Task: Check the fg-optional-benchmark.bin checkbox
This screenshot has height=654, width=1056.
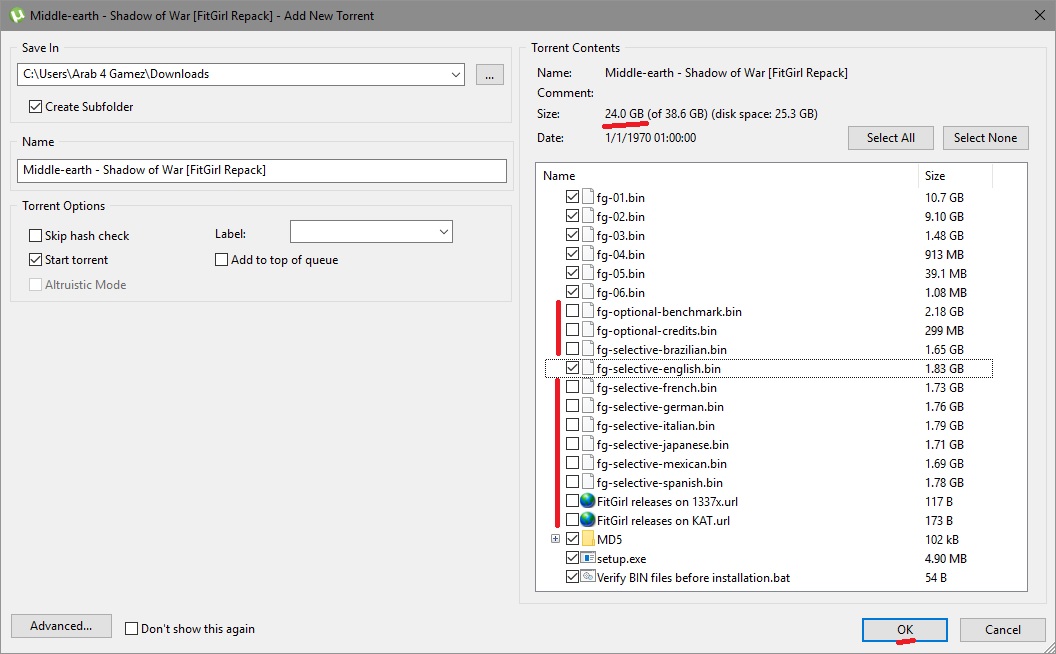Action: [572, 311]
